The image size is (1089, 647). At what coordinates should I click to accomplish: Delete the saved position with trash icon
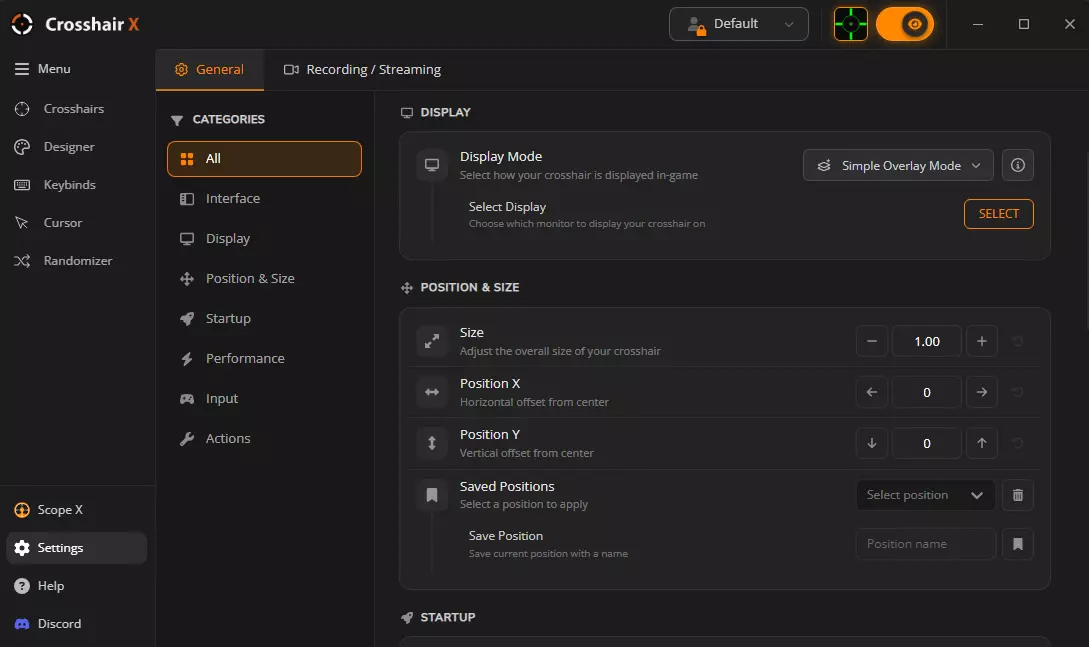tap(1018, 495)
